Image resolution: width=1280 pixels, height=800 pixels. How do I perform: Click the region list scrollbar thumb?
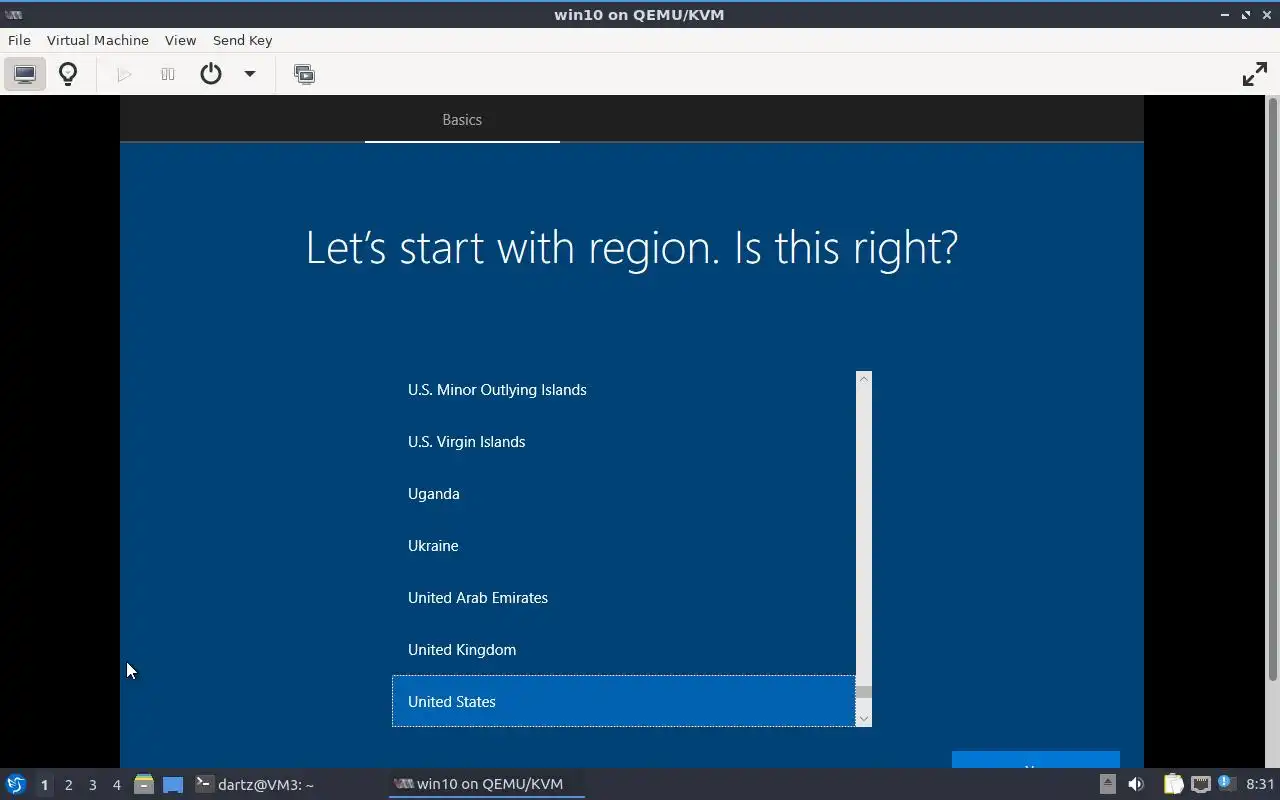coord(864,692)
